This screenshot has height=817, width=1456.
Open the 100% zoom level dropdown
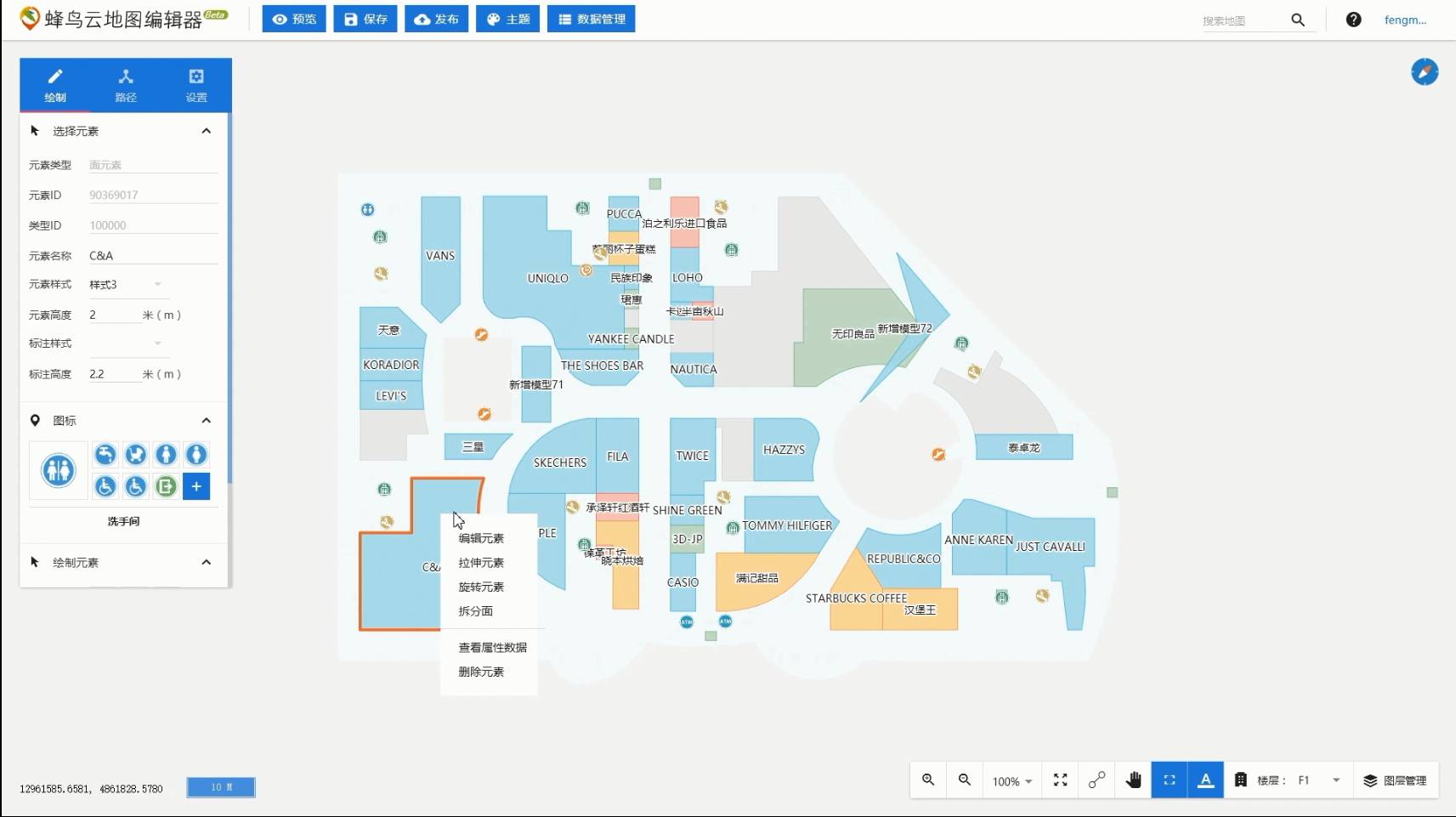point(1011,781)
